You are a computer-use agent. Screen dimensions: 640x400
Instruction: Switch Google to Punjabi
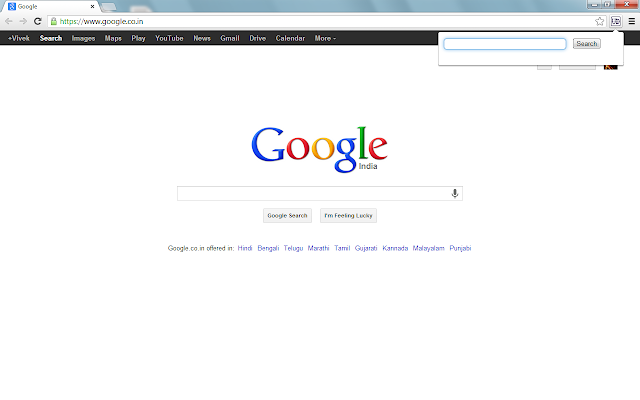(x=460, y=248)
